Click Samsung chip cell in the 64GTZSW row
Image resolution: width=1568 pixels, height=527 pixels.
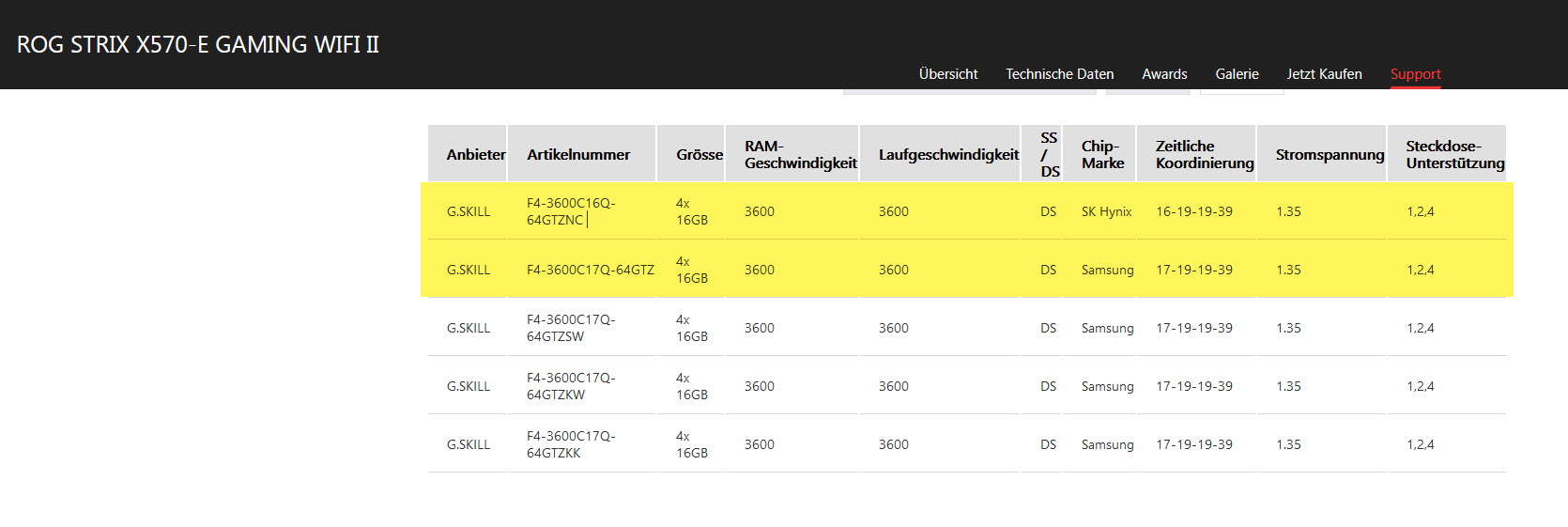pos(1107,328)
